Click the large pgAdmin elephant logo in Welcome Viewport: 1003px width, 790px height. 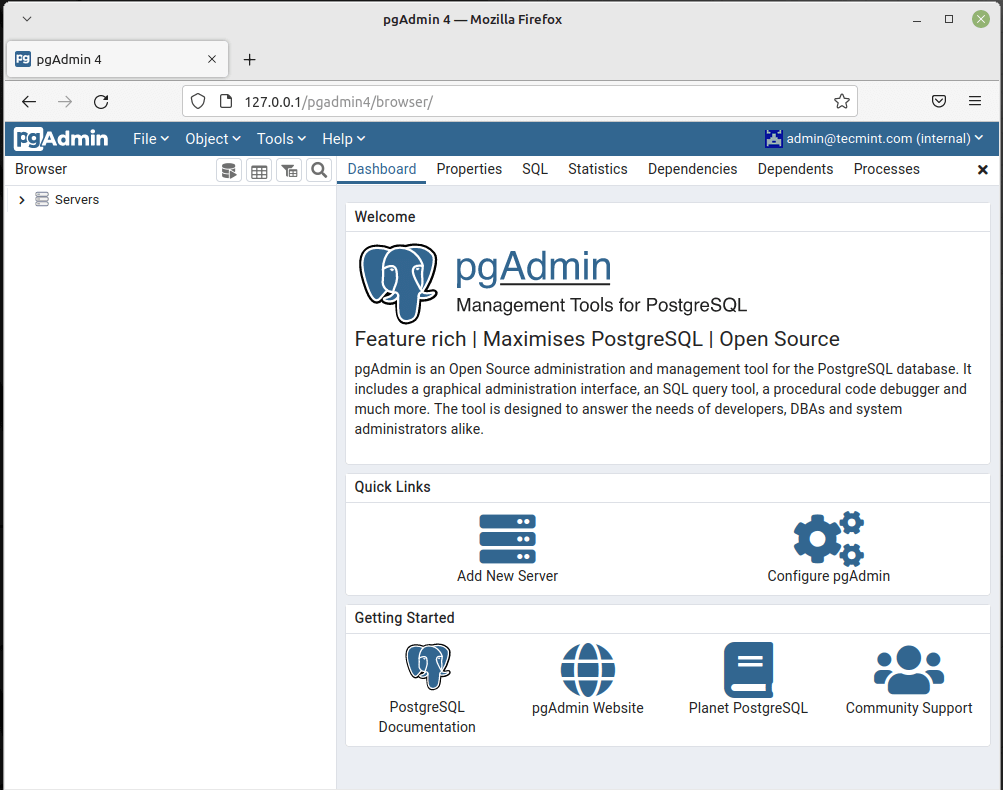(x=399, y=283)
